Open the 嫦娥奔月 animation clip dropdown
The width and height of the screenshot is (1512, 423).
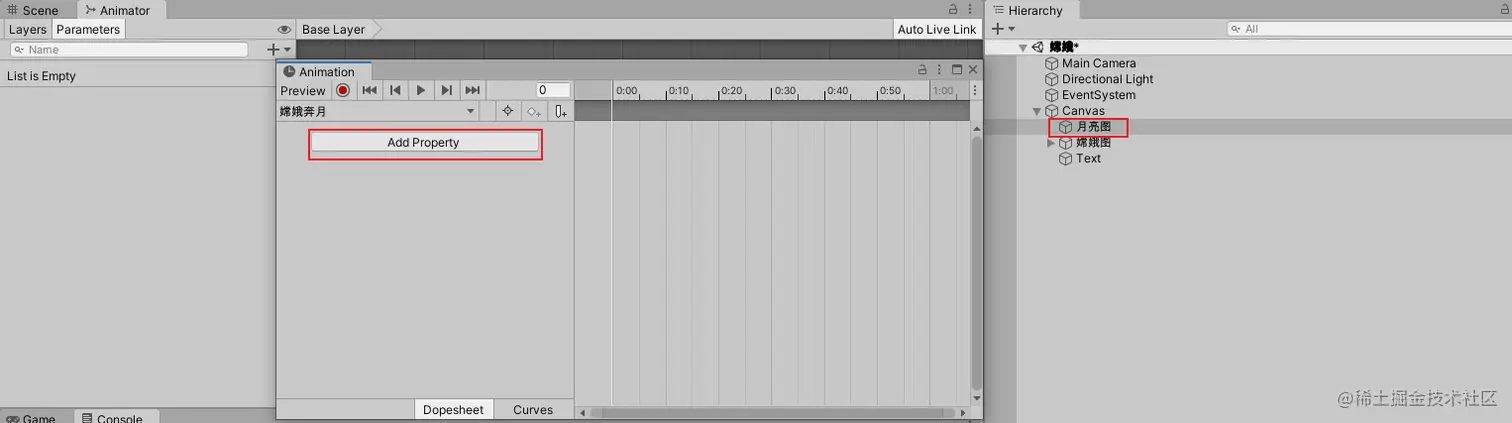click(x=378, y=112)
